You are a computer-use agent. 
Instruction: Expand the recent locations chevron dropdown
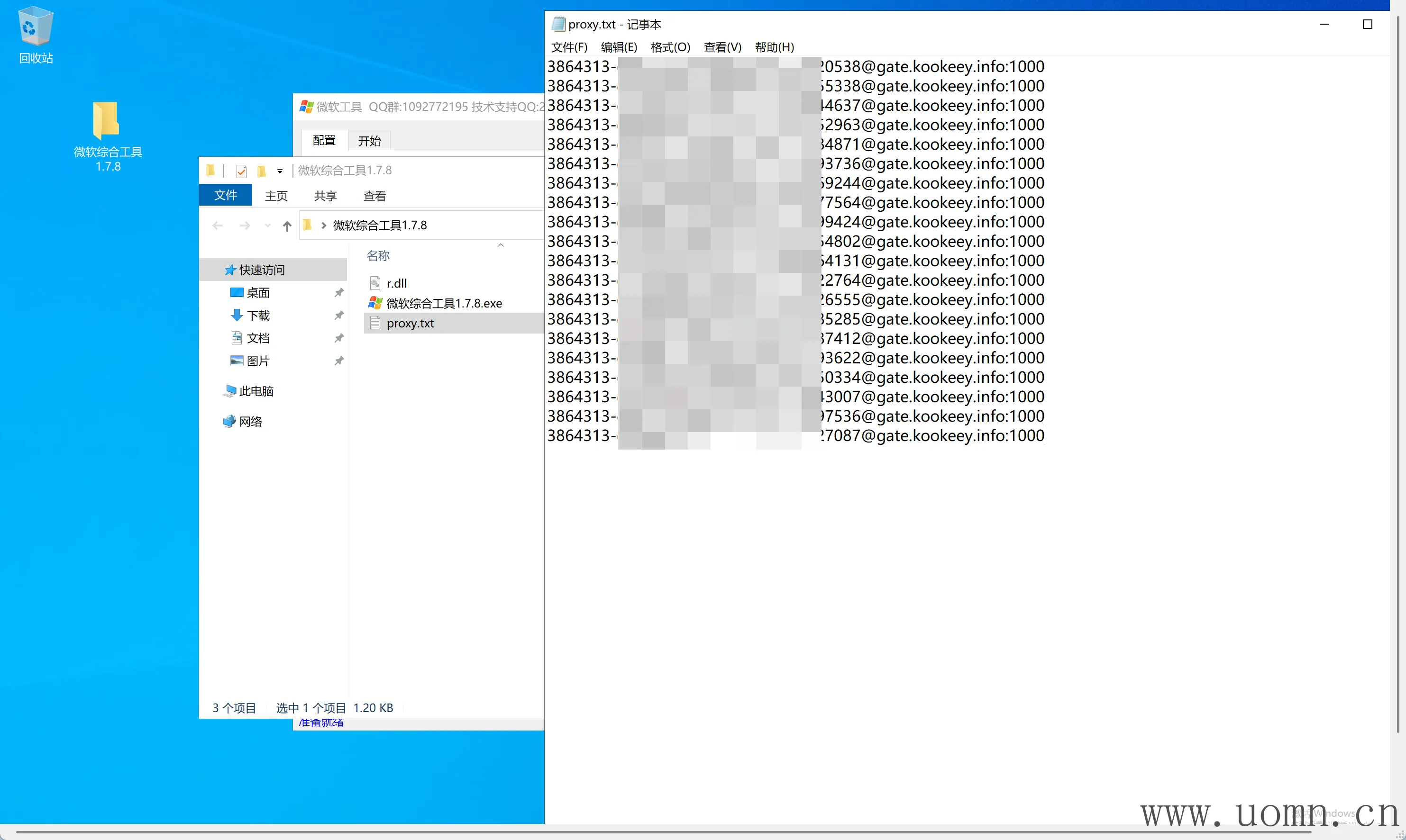(267, 226)
